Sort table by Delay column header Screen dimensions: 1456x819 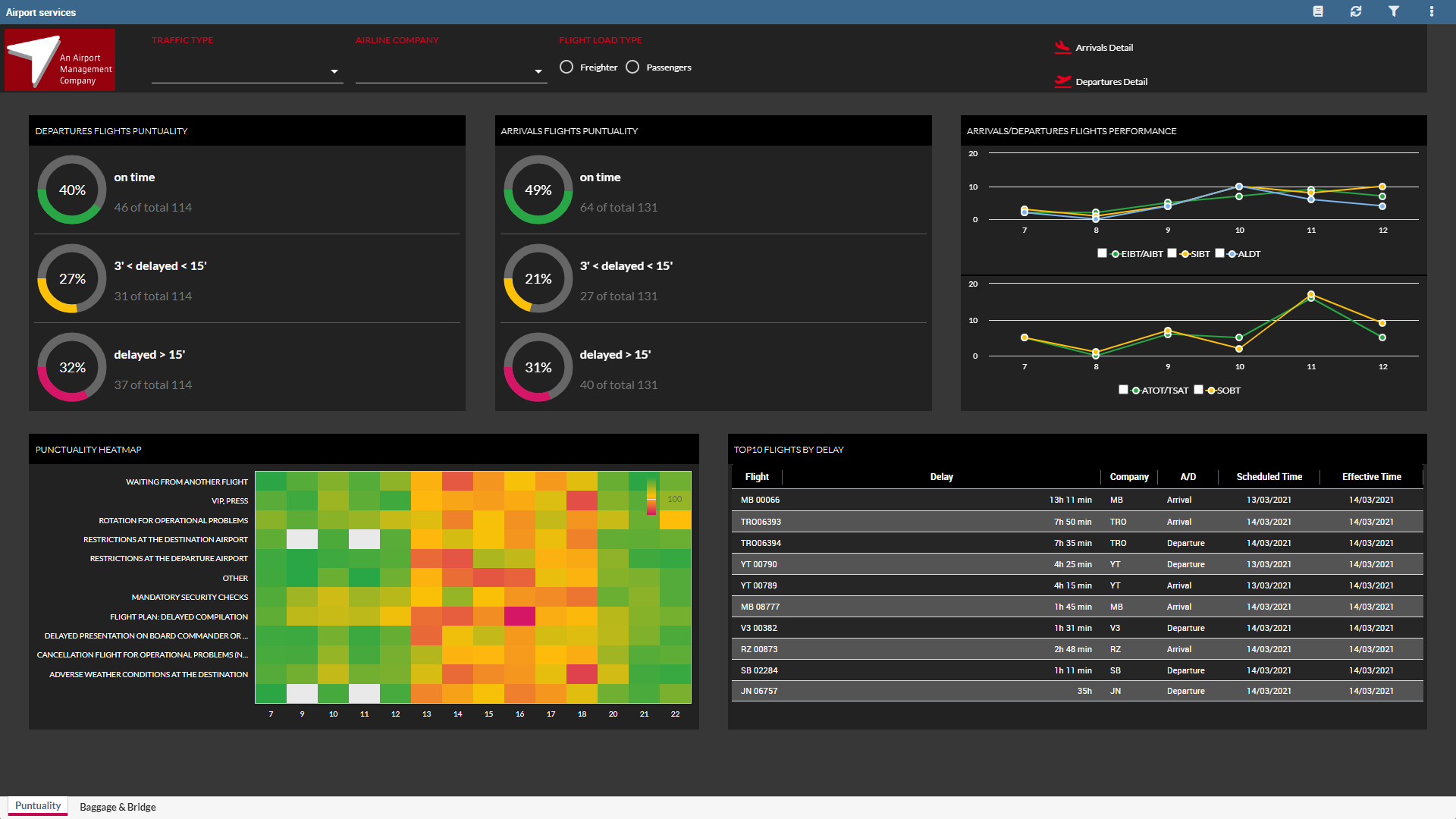tap(941, 477)
